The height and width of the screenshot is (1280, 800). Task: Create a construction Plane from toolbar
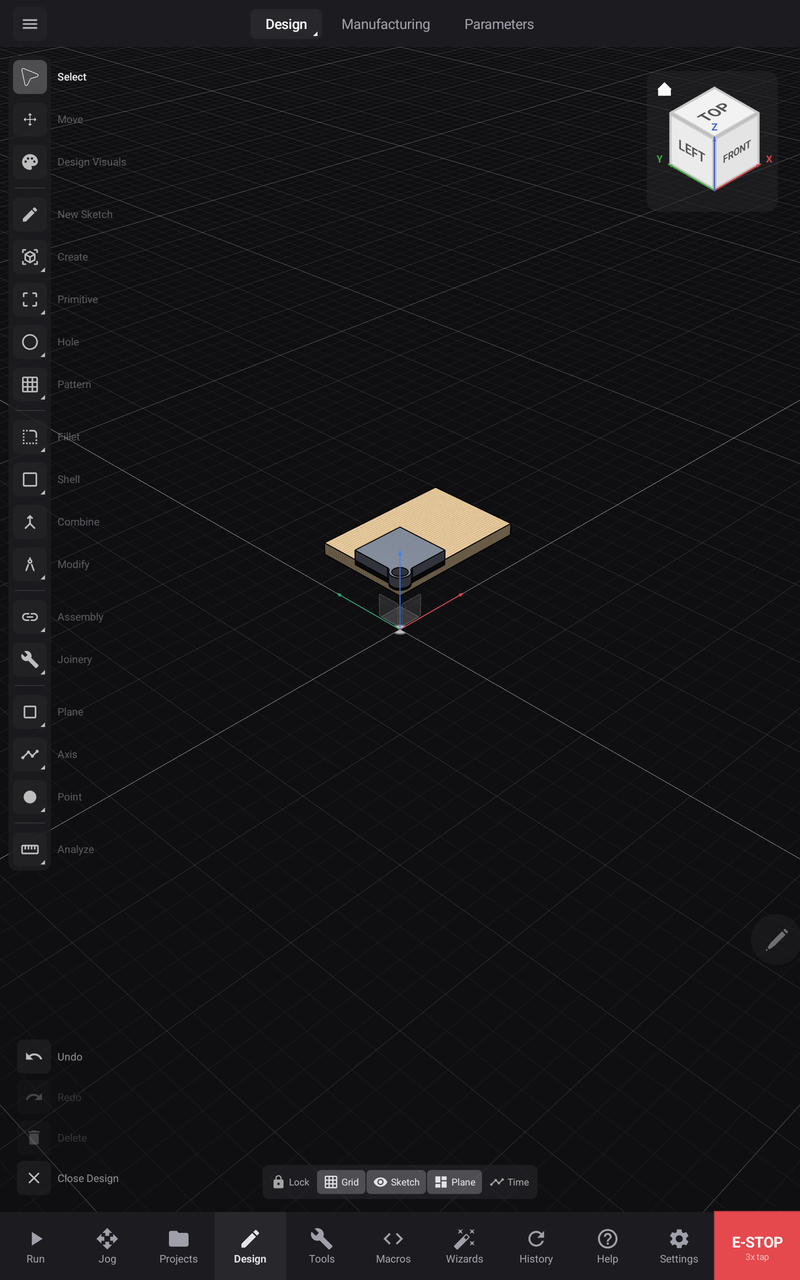pyautogui.click(x=30, y=712)
